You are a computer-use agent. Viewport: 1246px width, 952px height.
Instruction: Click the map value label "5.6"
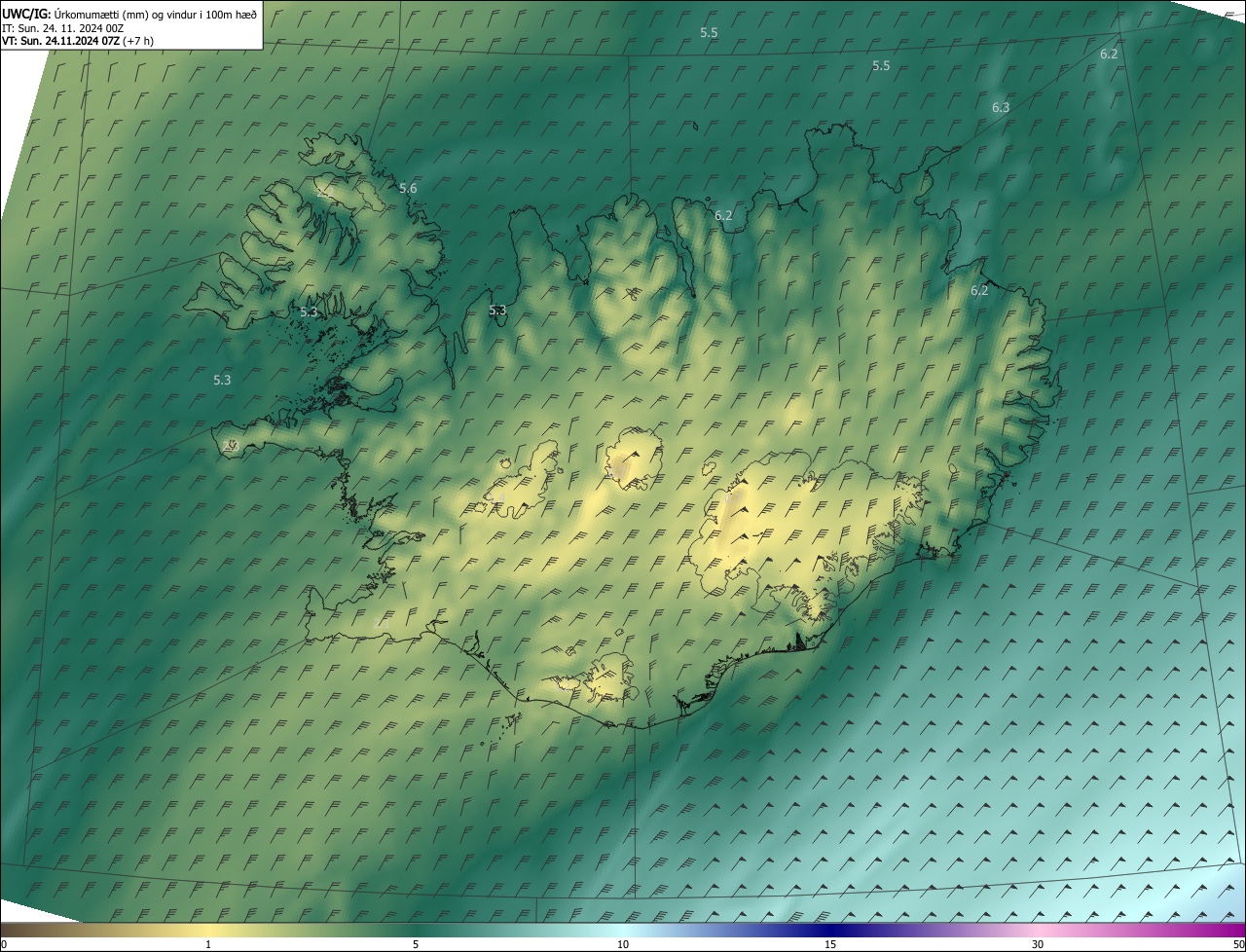click(x=408, y=188)
